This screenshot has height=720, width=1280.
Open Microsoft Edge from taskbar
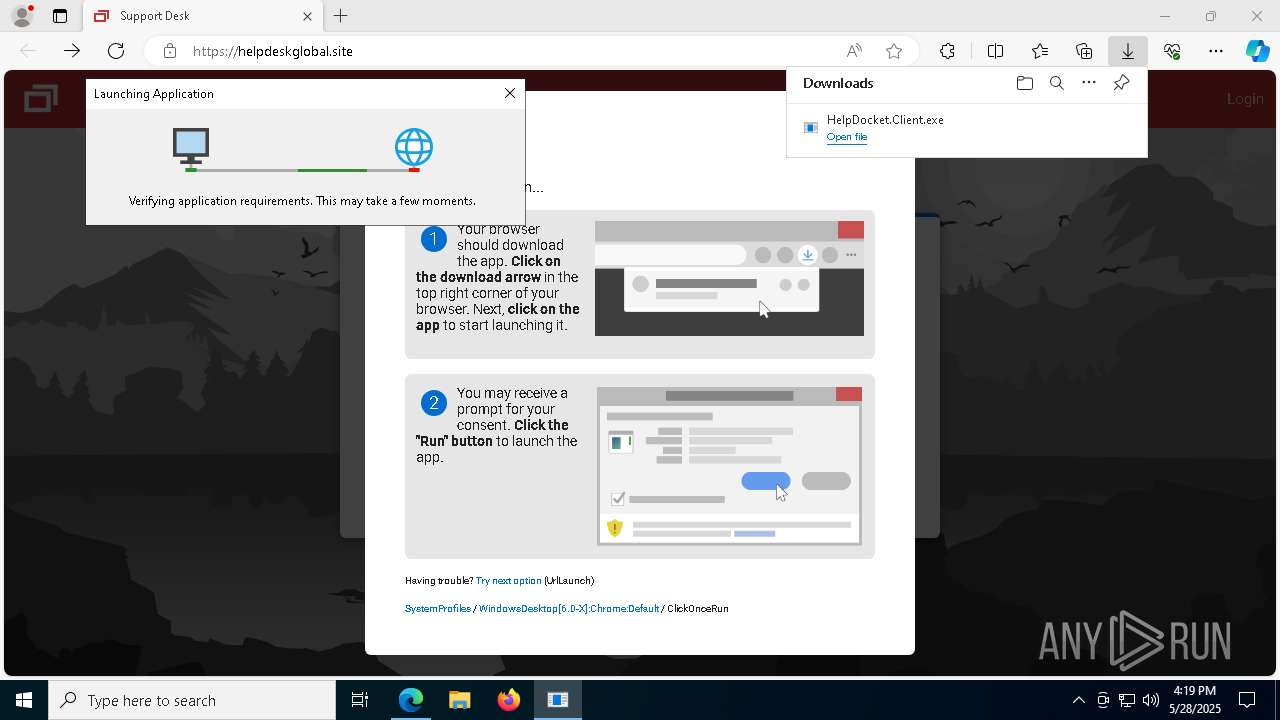pos(411,700)
